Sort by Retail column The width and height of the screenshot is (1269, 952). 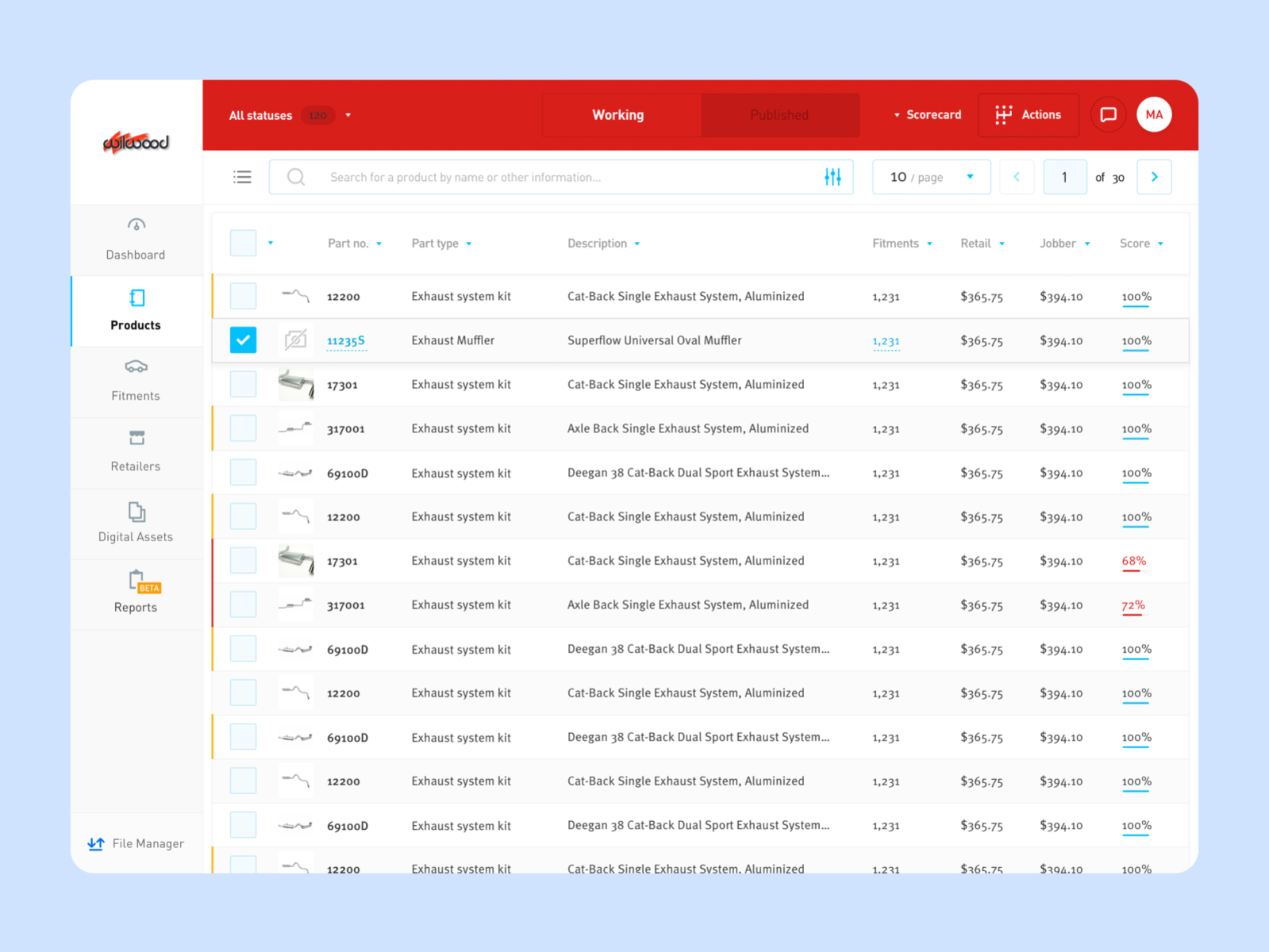tap(983, 244)
